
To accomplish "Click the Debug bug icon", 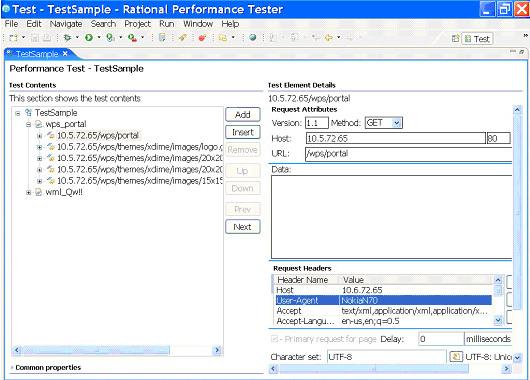I will click(68, 38).
